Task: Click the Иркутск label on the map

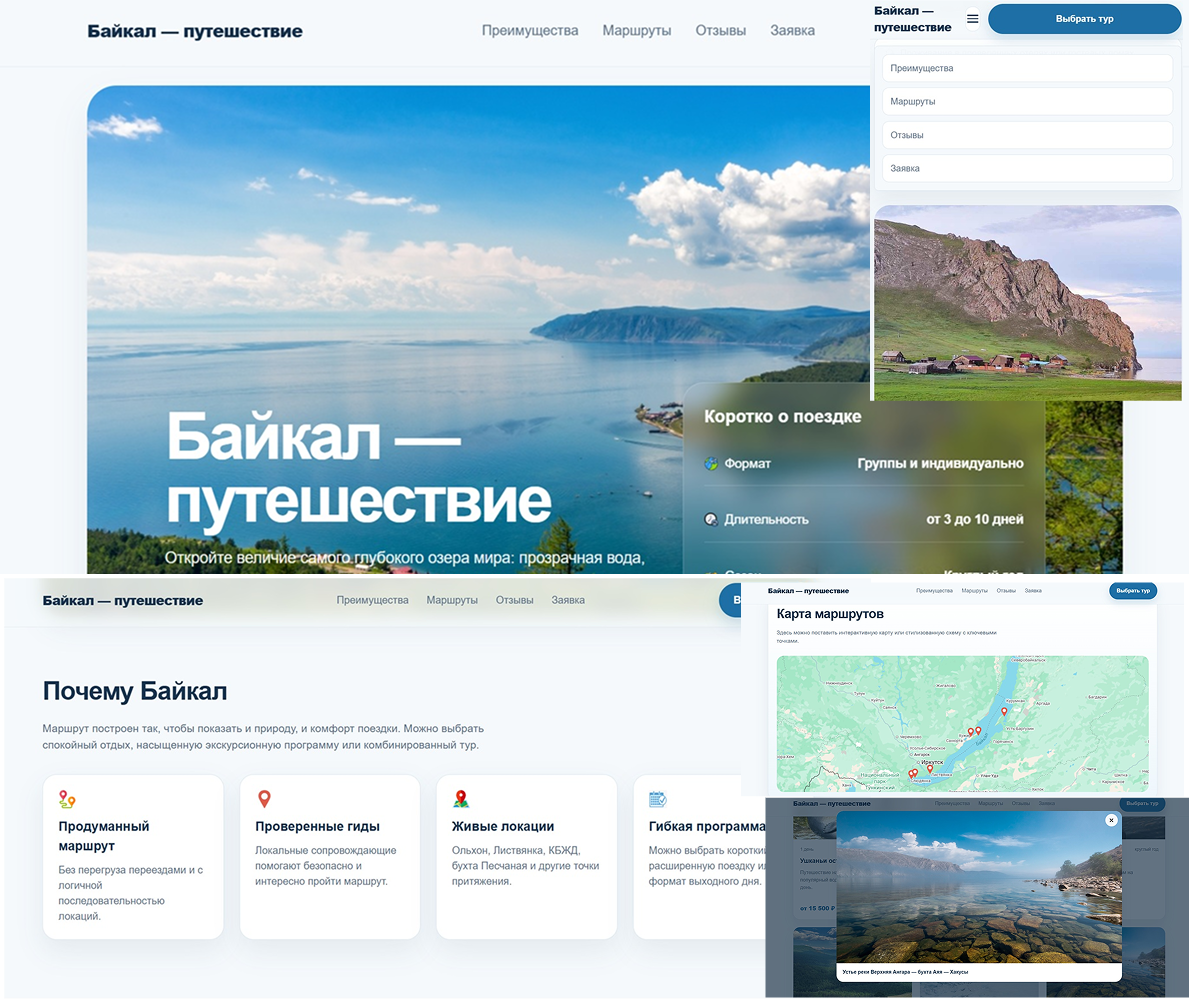Action: click(x=932, y=762)
